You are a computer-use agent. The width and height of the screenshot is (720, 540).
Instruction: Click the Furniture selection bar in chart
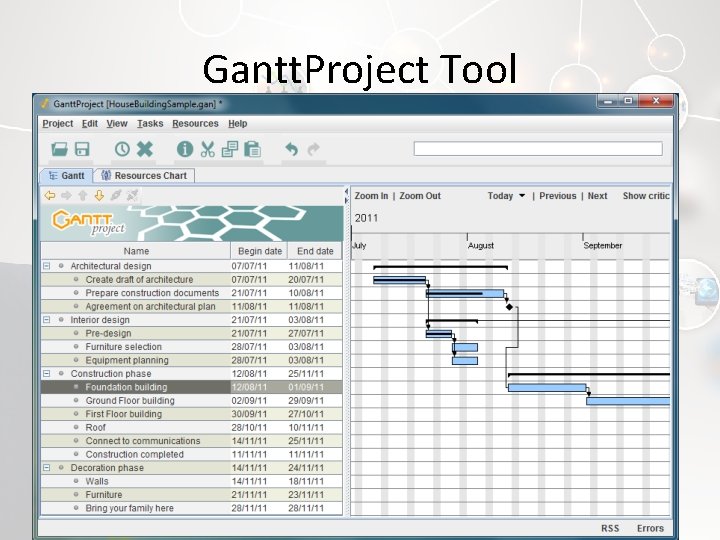[465, 347]
